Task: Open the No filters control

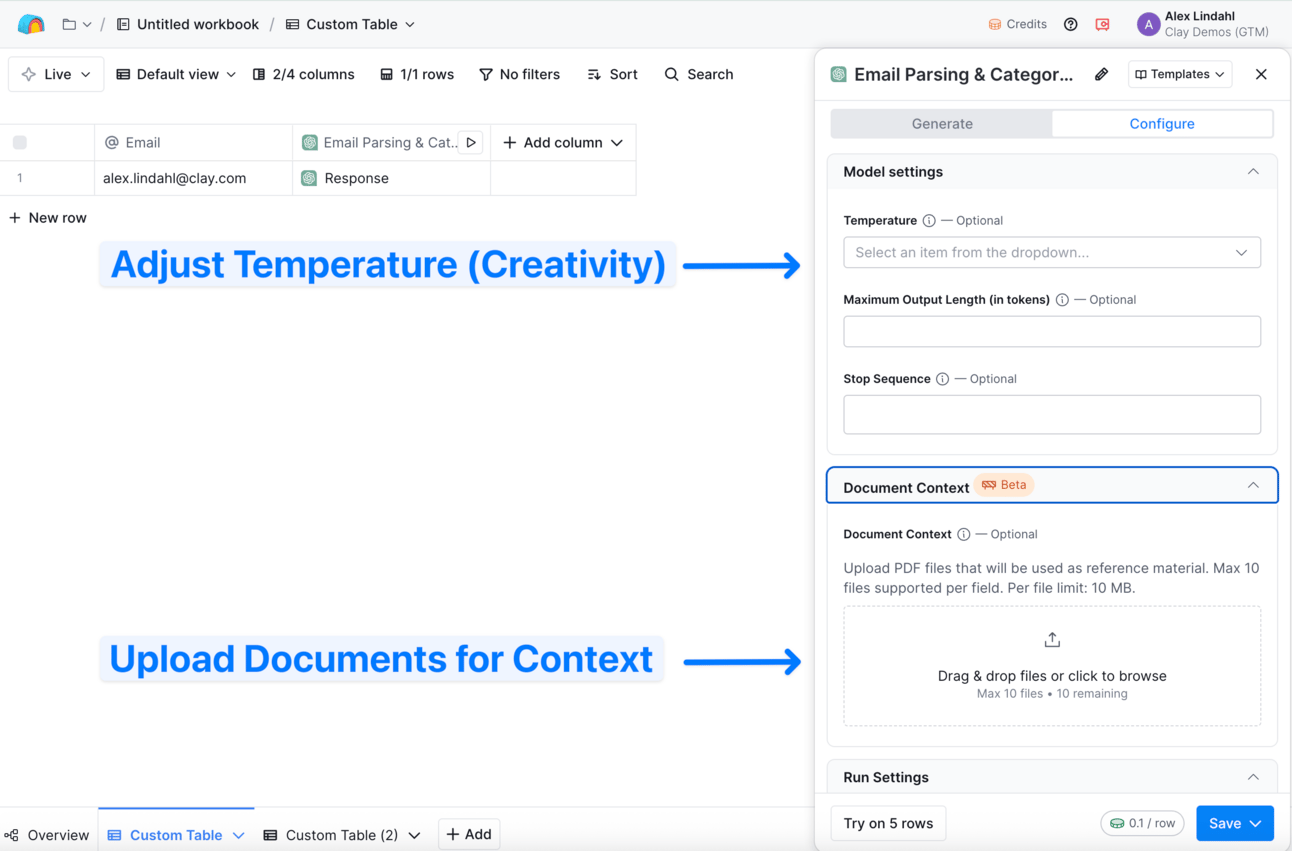Action: pyautogui.click(x=519, y=74)
